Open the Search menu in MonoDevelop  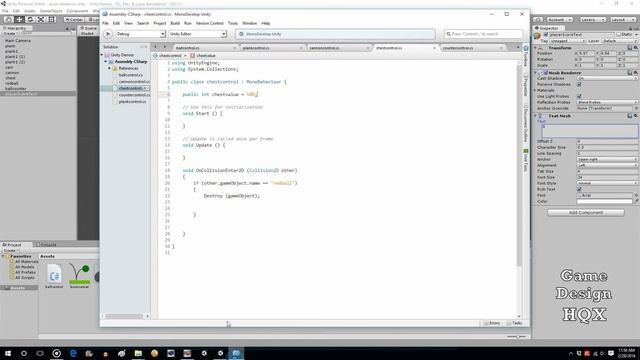(143, 23)
